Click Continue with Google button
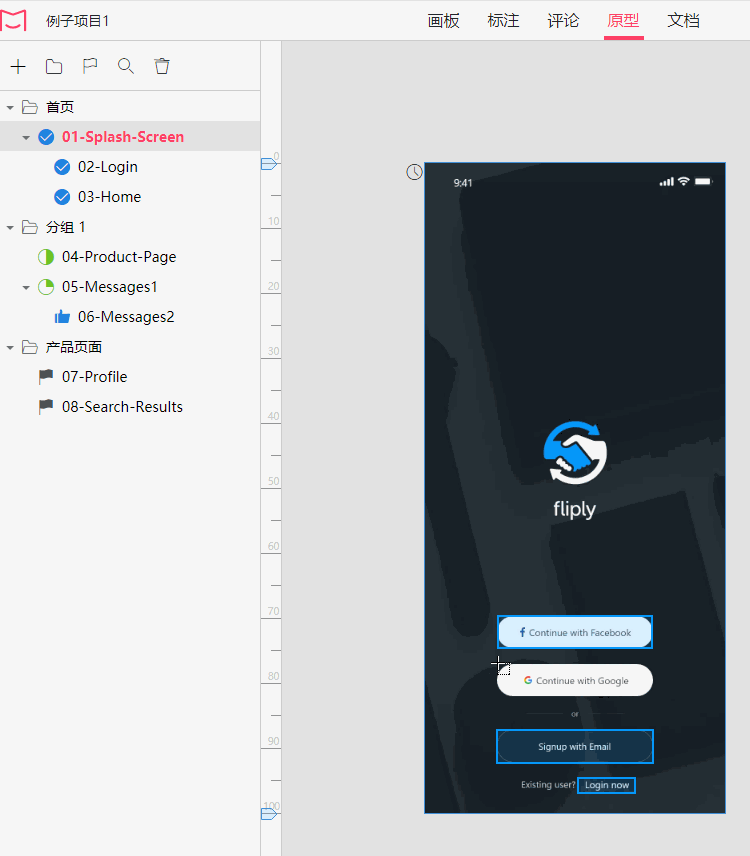 click(575, 680)
